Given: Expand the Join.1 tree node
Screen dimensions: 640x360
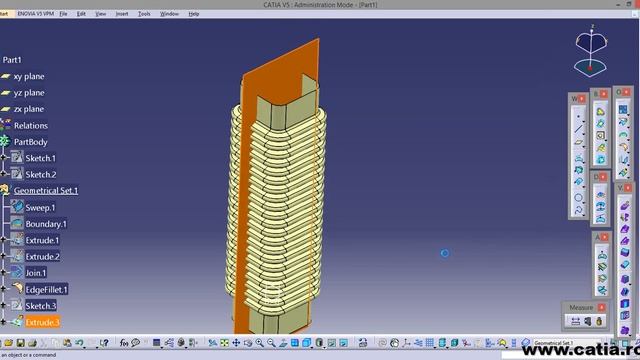Looking at the screenshot, I should (x=3, y=272).
